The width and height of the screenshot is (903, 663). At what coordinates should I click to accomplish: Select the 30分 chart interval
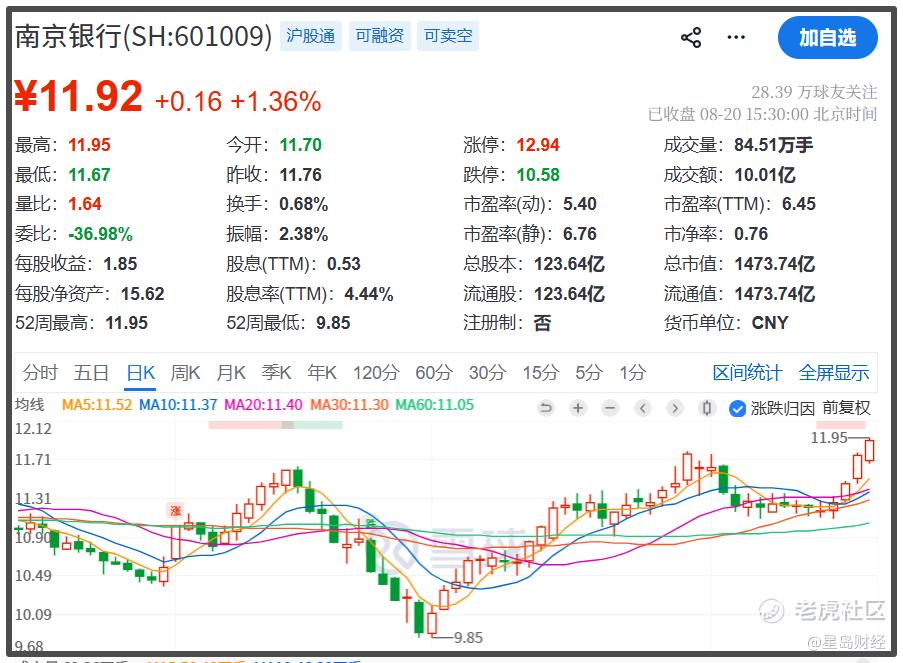pos(487,373)
